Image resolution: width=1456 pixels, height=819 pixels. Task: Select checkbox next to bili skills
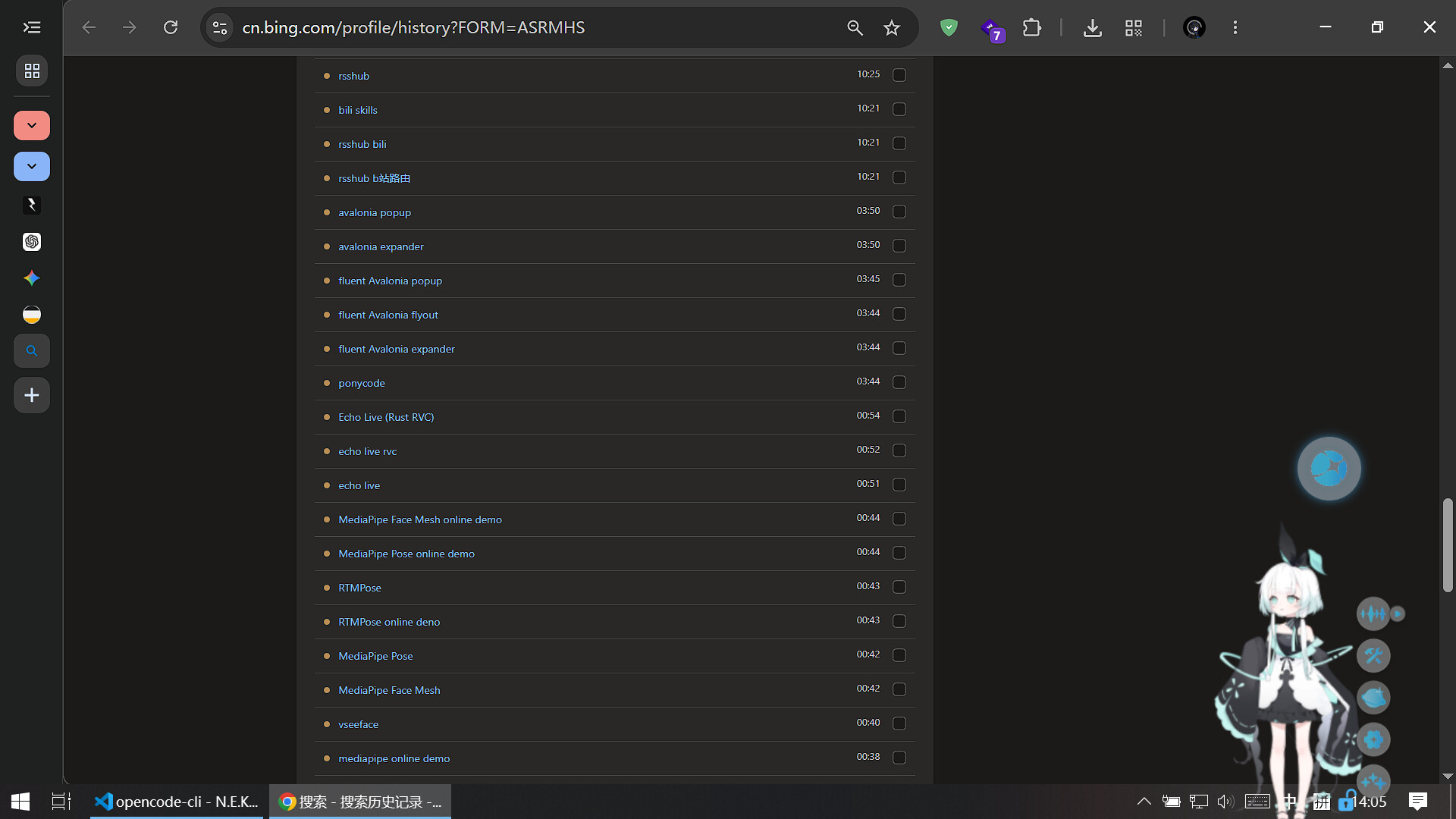pyautogui.click(x=899, y=109)
